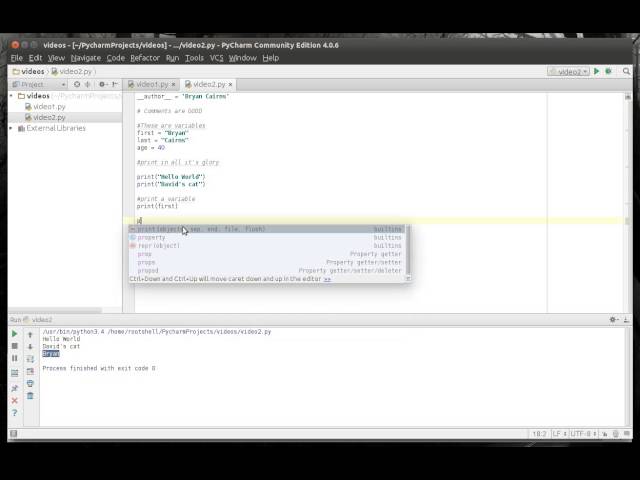Viewport: 640px width, 480px height.
Task: Run video2 with the toolbar play icon
Action: (x=596, y=71)
